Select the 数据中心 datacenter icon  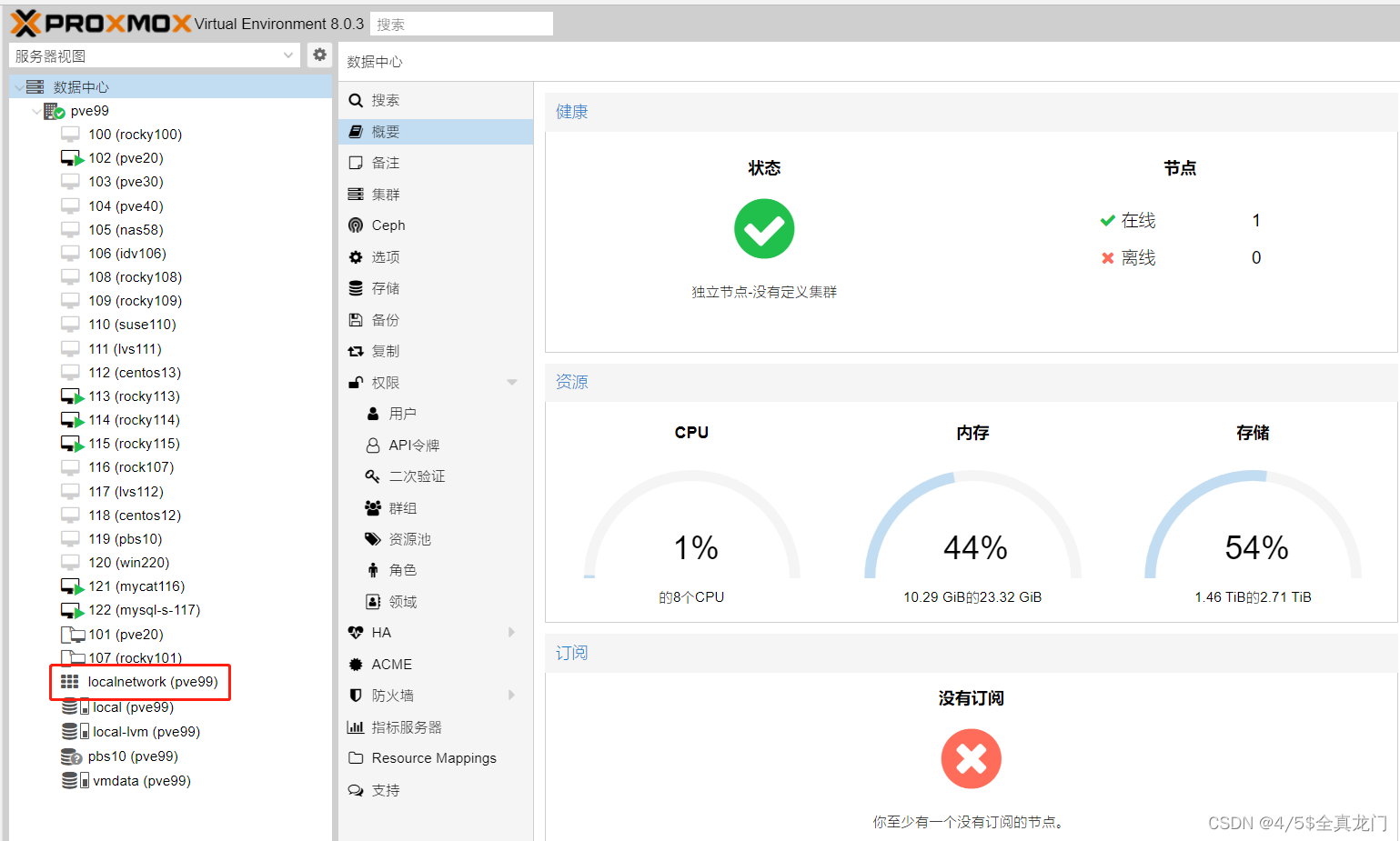[x=35, y=87]
